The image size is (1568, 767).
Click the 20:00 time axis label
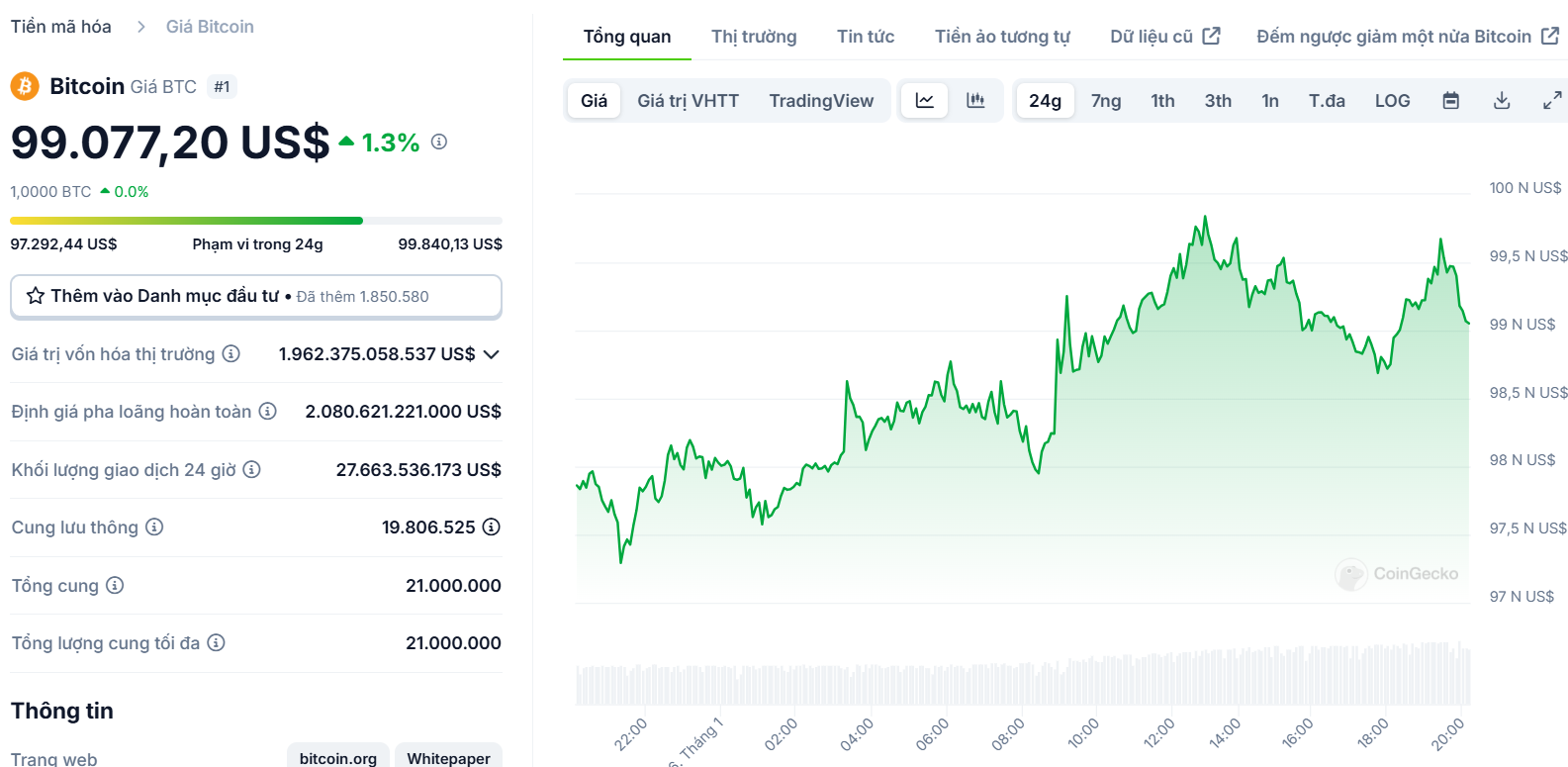coord(1447,734)
